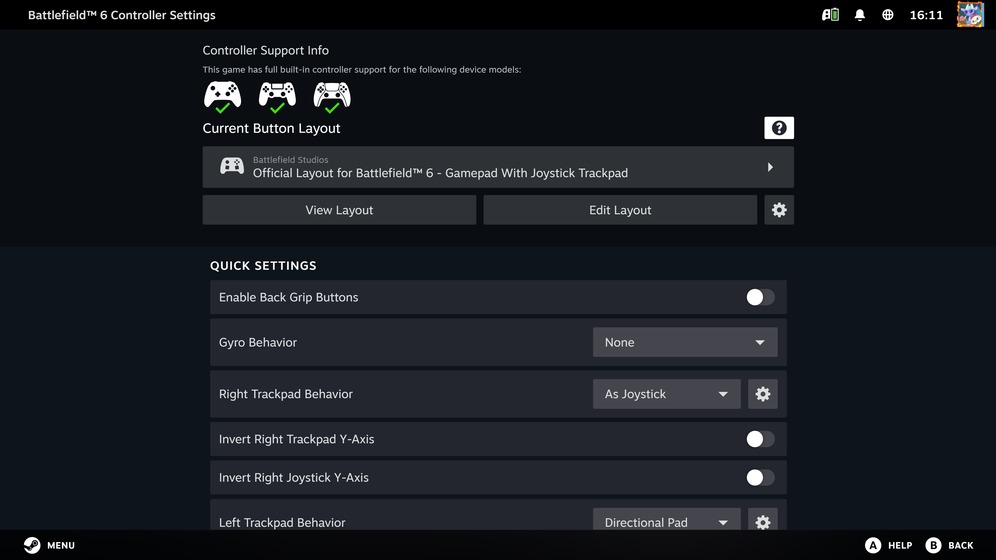
Task: Click the Battlefield 6 Controller Settings title
Action: point(121,15)
